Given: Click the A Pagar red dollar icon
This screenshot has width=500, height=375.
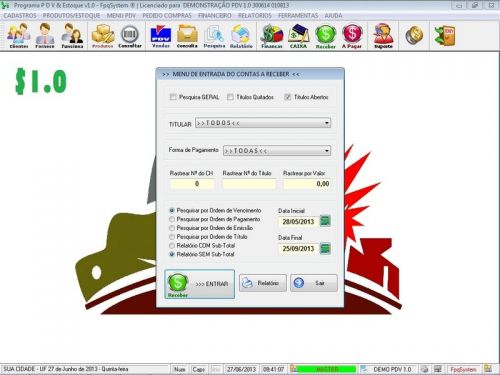Looking at the screenshot, I should 352,36.
